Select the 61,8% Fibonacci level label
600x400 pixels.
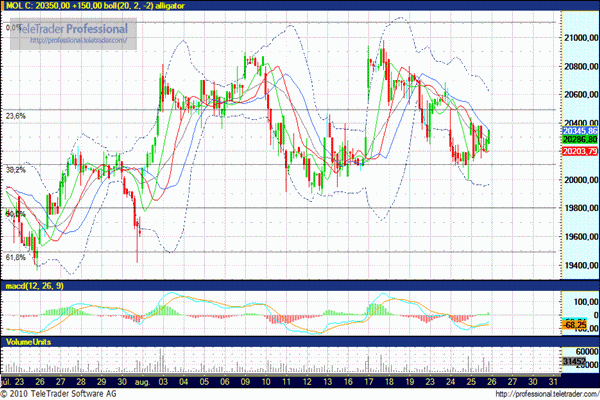coord(16,257)
